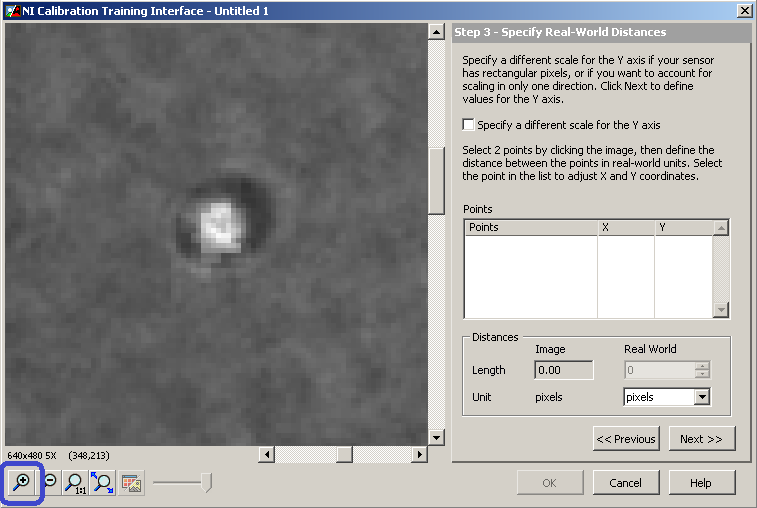Screen dimensions: 757x508
Task: Click the Points column header
Action: (x=531, y=227)
